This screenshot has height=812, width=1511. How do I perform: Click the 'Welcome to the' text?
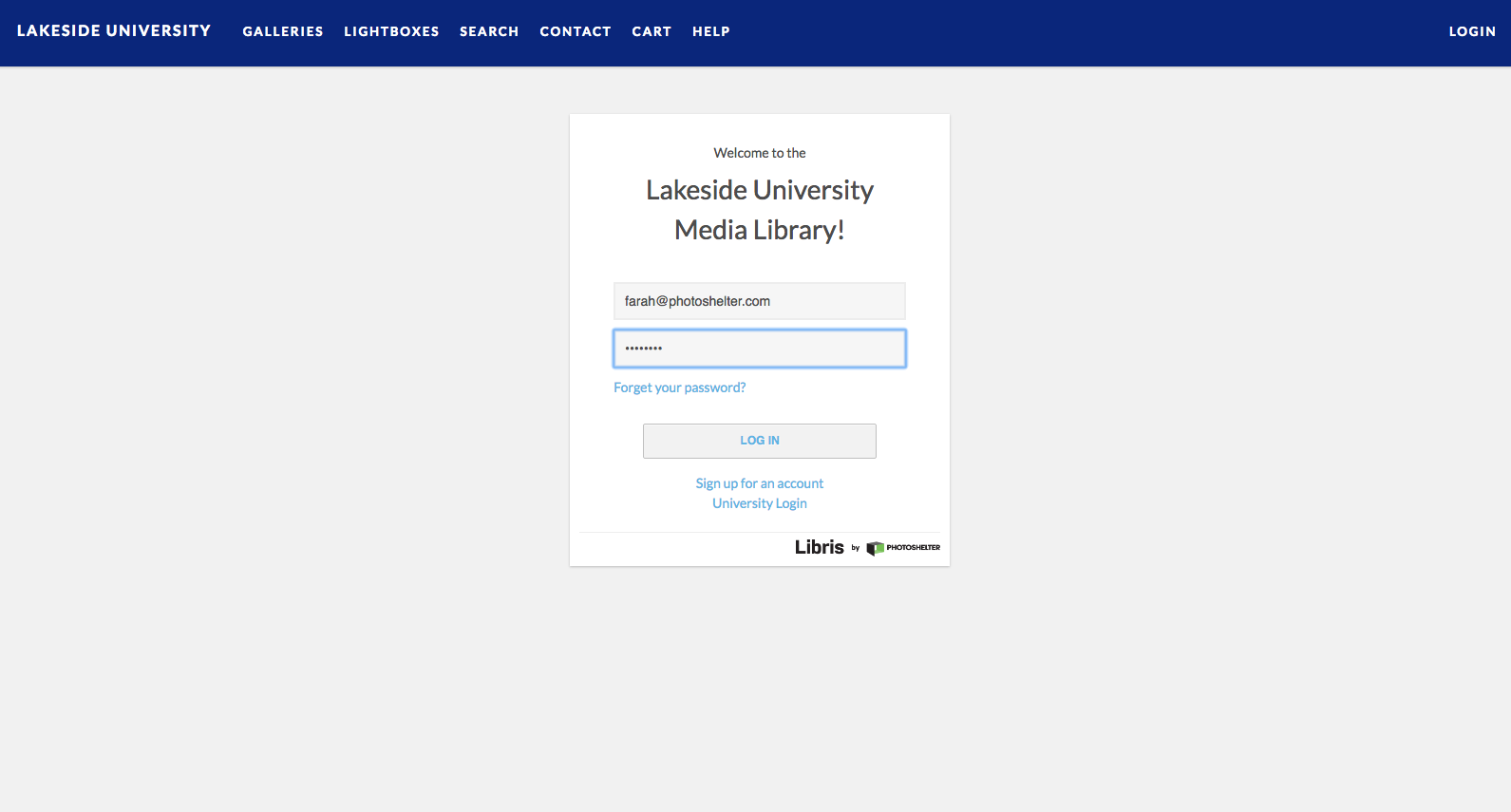tap(759, 153)
